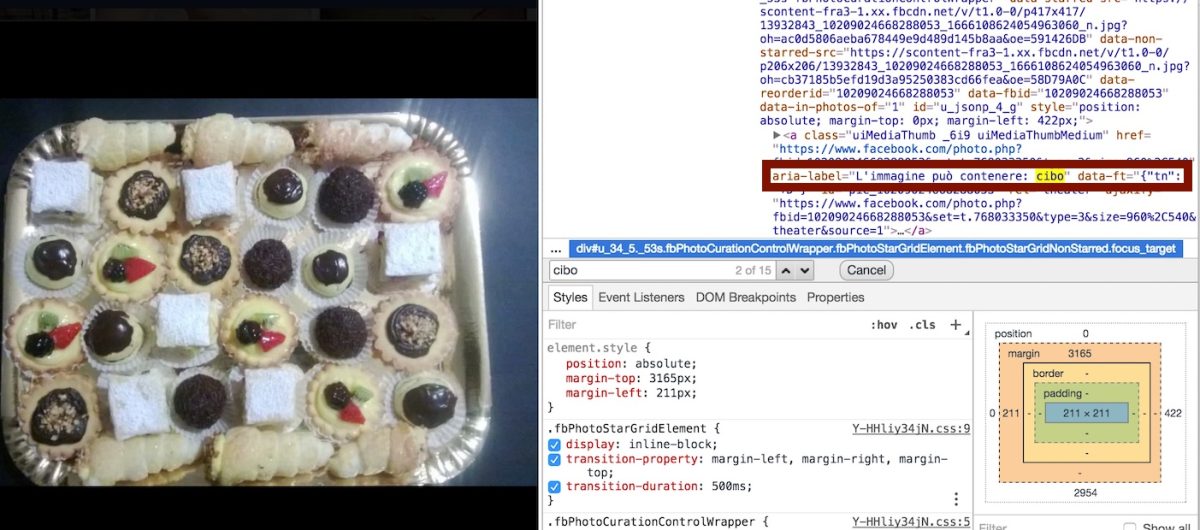1200x530 pixels.
Task: Enable the Show all checkbox
Action: click(x=1129, y=527)
